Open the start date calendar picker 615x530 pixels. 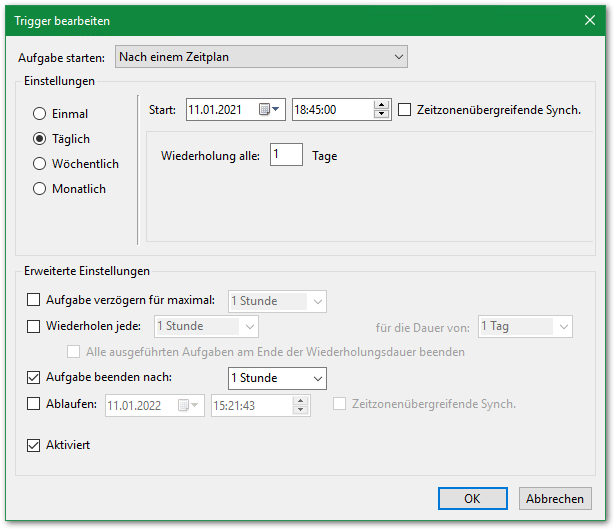click(x=270, y=110)
